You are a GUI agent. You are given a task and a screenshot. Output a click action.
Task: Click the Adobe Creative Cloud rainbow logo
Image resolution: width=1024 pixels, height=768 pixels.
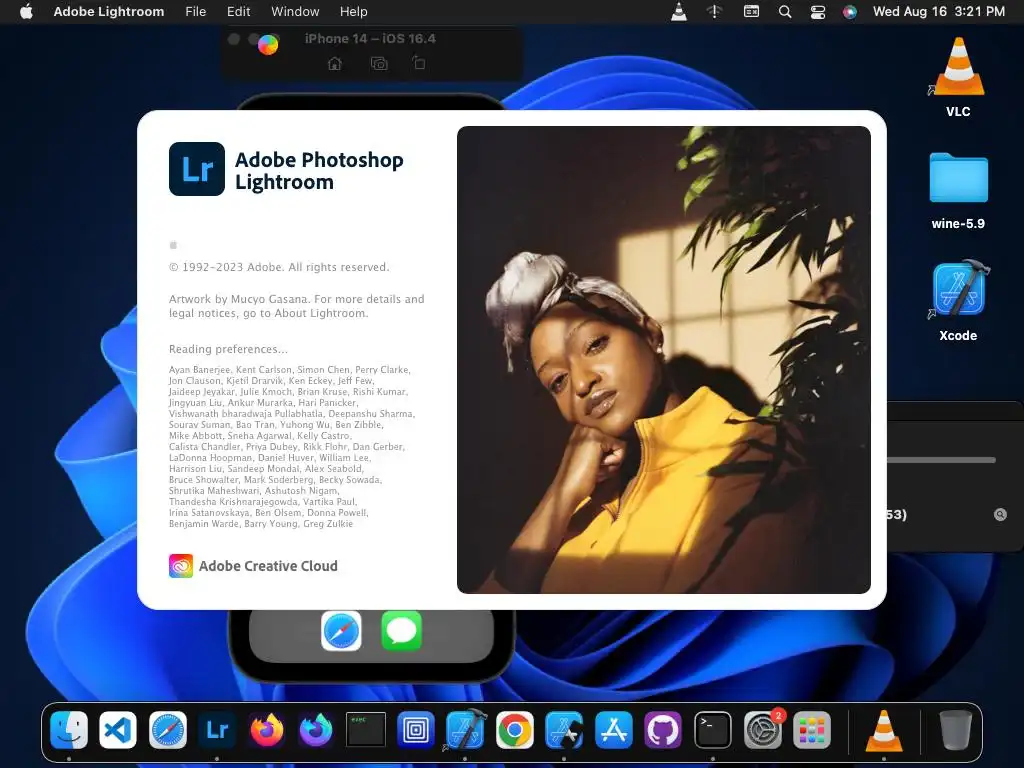click(181, 566)
